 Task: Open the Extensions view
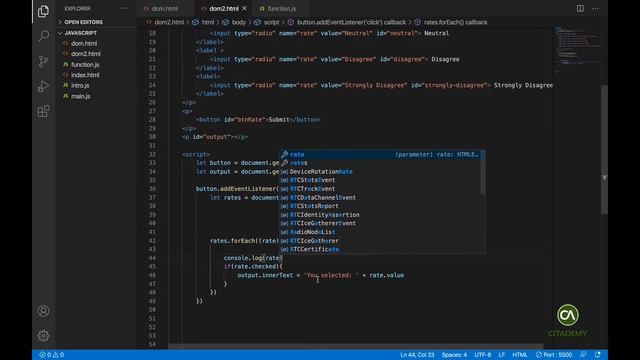[x=43, y=111]
